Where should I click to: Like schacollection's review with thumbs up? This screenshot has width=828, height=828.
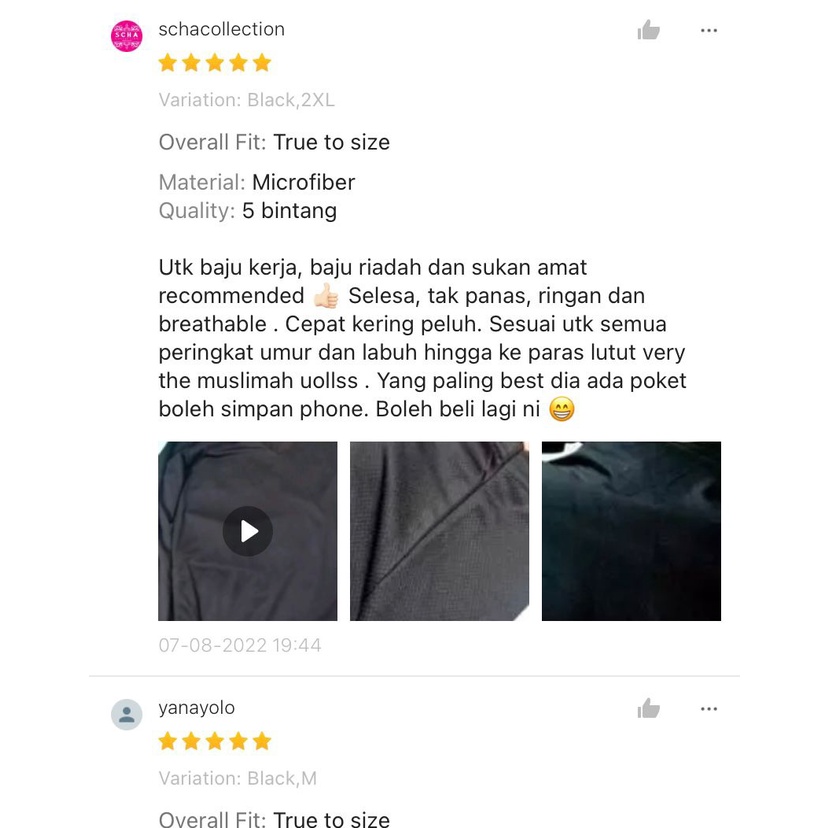click(648, 30)
